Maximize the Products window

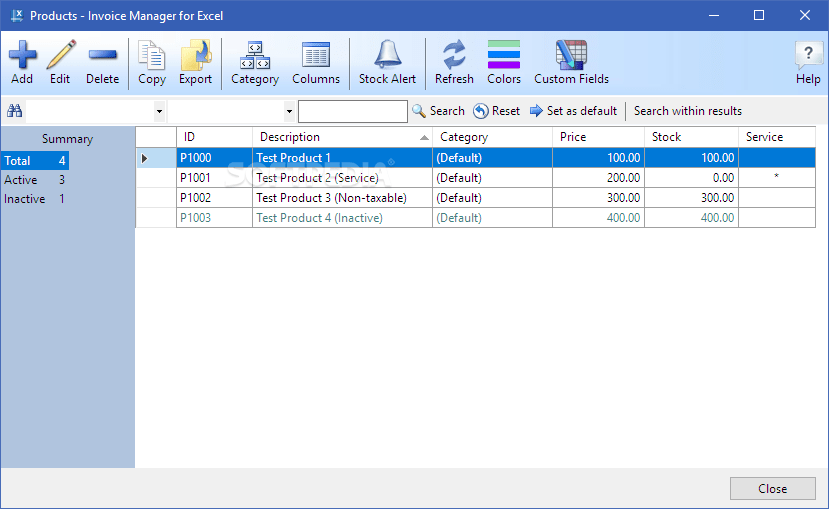[759, 15]
